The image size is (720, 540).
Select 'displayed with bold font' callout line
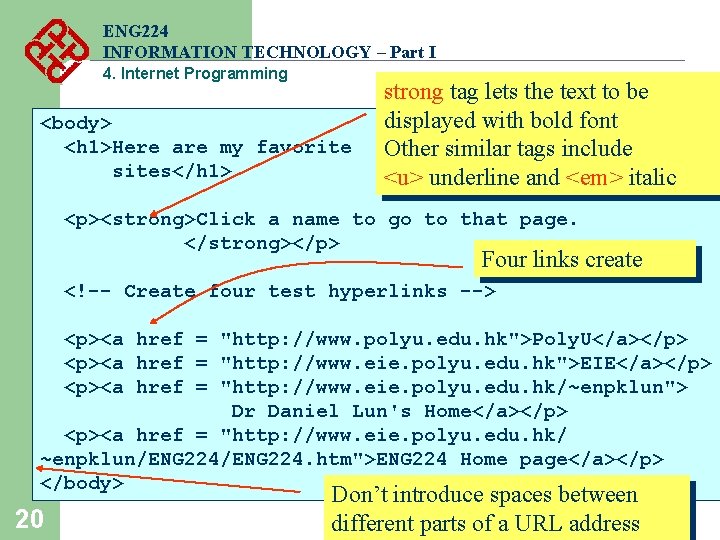click(501, 121)
